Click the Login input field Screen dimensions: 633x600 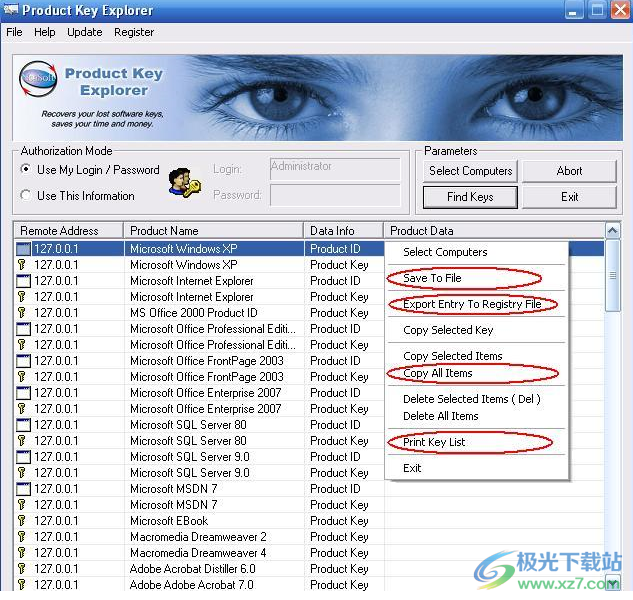[x=335, y=169]
